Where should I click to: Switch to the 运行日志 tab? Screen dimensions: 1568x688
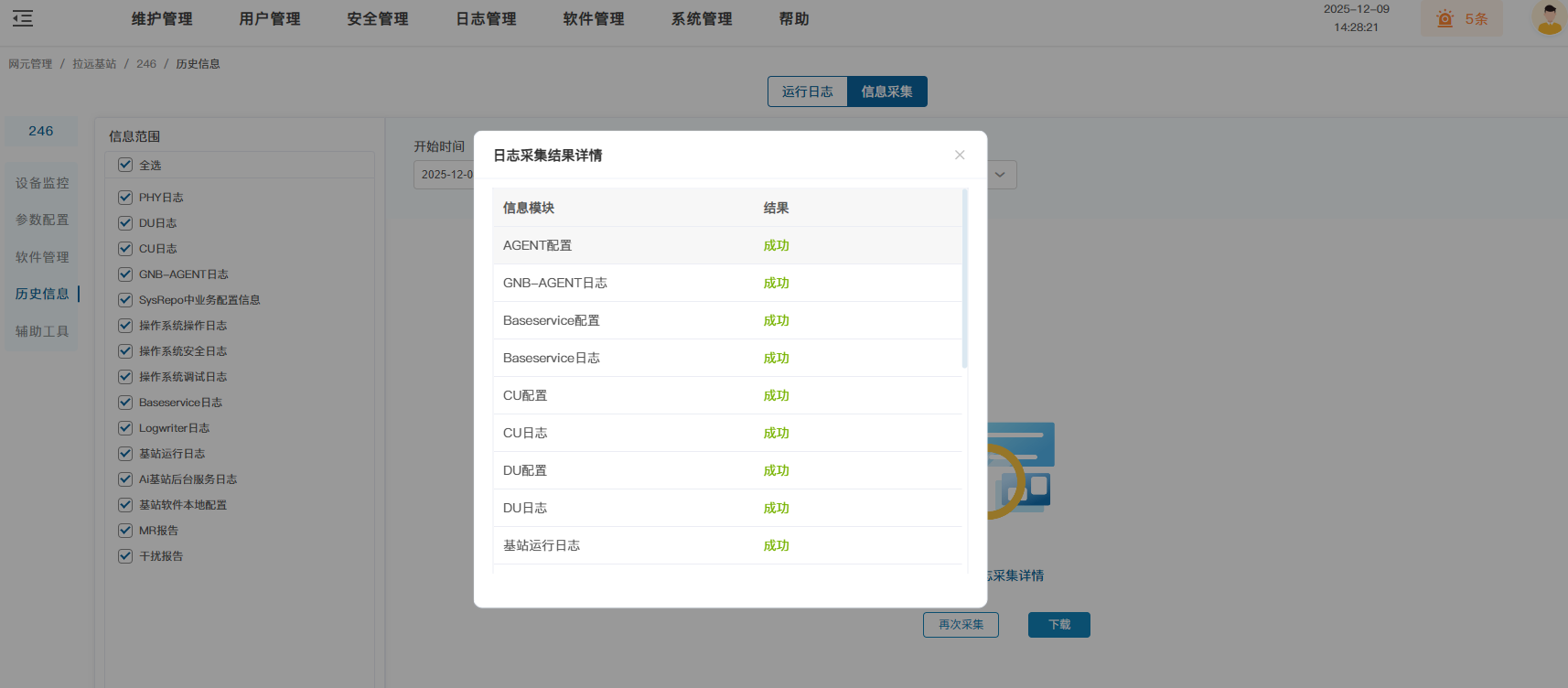coord(807,91)
